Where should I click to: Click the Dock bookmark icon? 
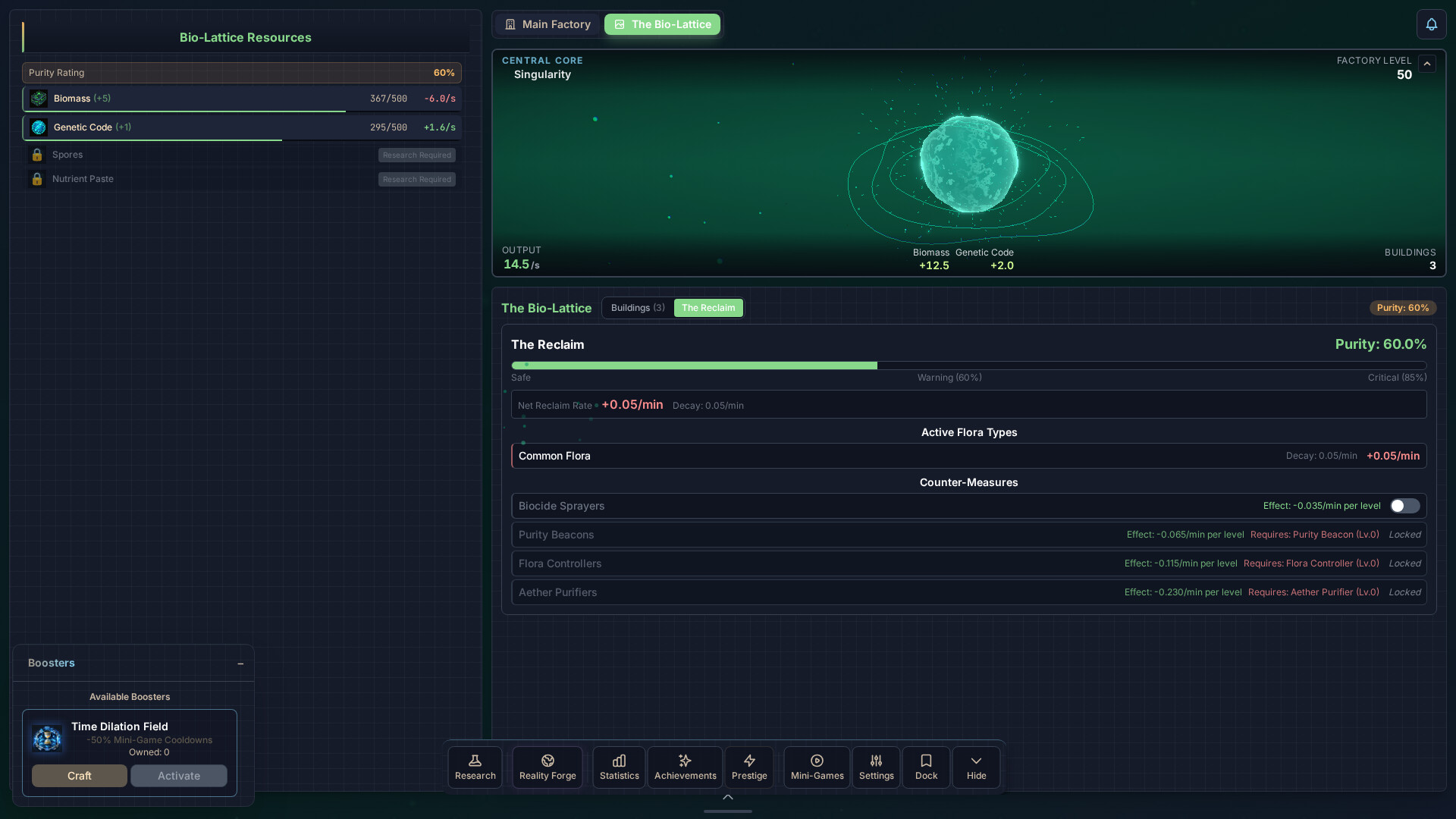(x=926, y=761)
